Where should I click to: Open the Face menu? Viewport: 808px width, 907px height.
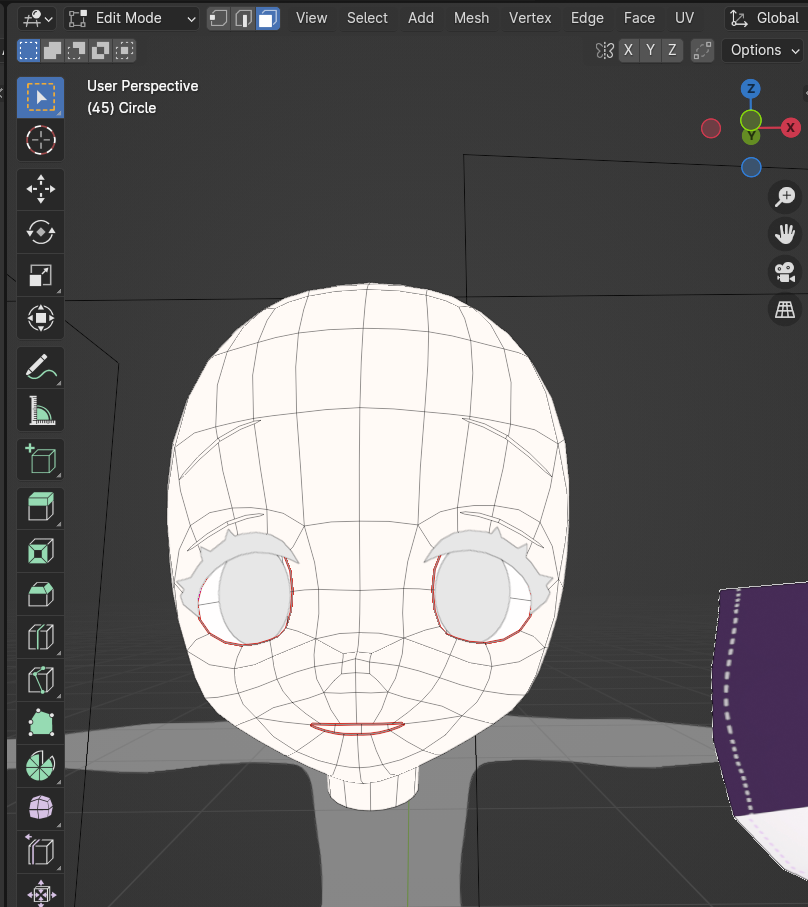(639, 19)
